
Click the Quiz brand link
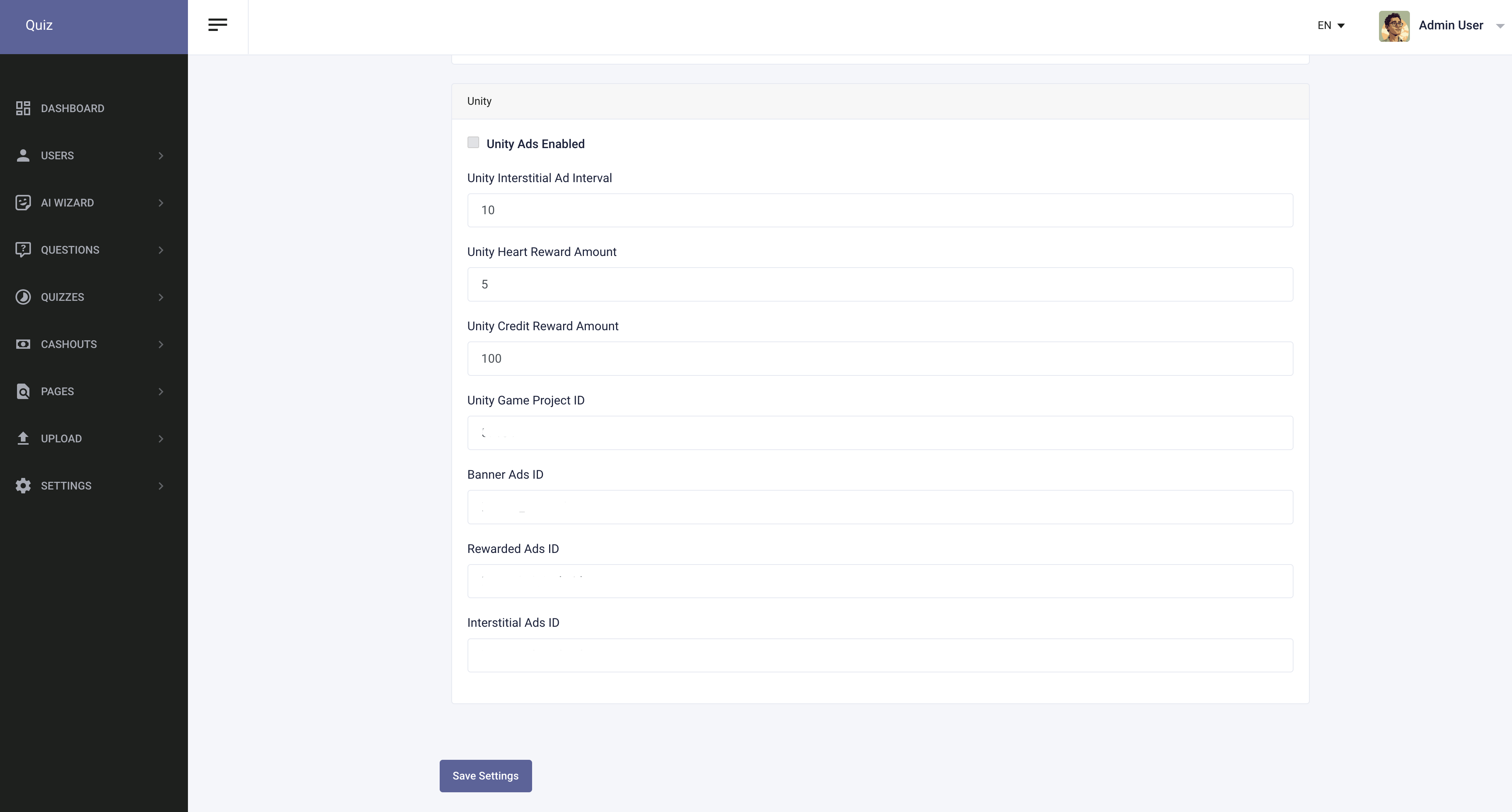(x=39, y=25)
